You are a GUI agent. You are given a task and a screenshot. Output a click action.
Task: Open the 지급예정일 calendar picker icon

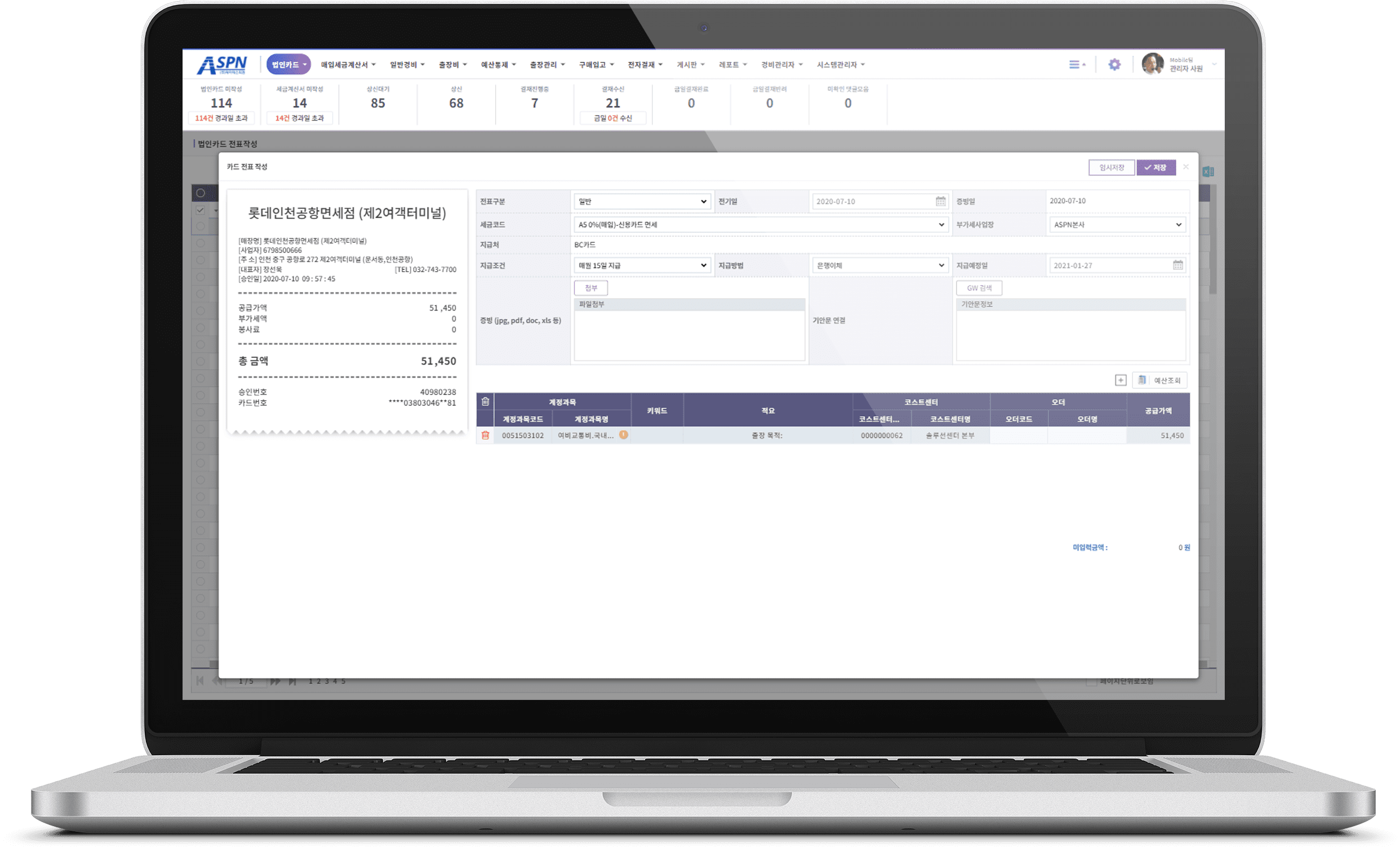pos(1178,265)
